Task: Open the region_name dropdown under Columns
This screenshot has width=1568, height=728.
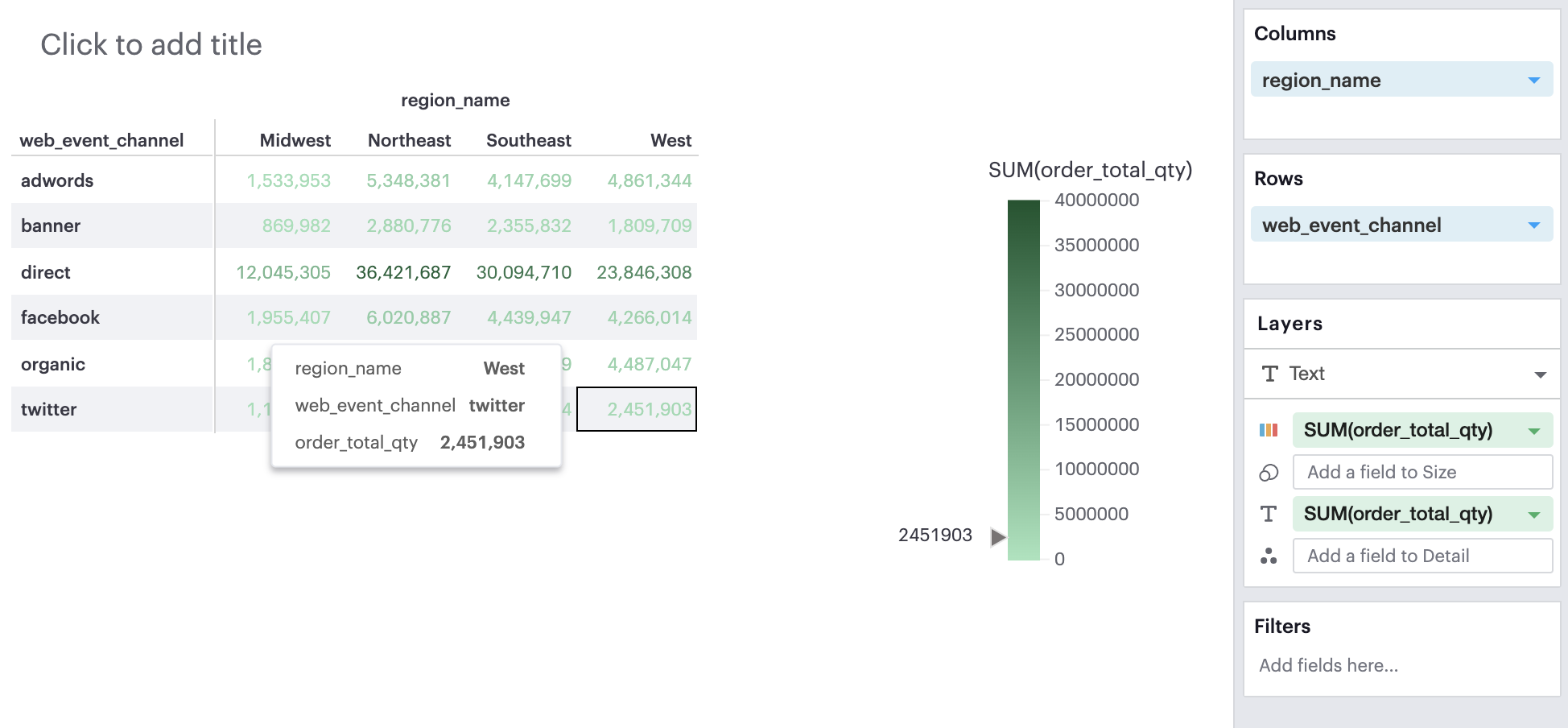Action: pos(1534,79)
